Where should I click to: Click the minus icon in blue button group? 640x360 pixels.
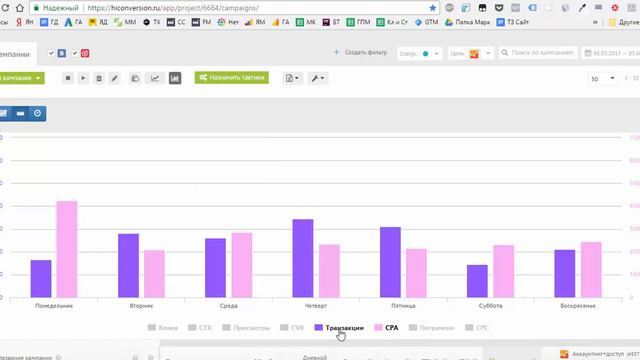point(20,113)
